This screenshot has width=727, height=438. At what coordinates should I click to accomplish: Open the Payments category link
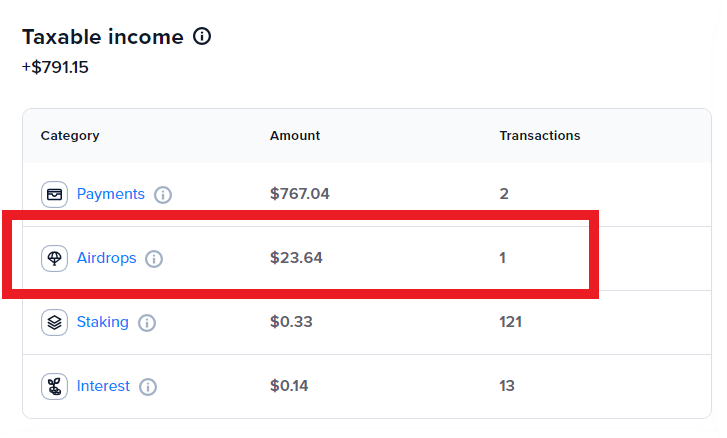click(x=110, y=194)
